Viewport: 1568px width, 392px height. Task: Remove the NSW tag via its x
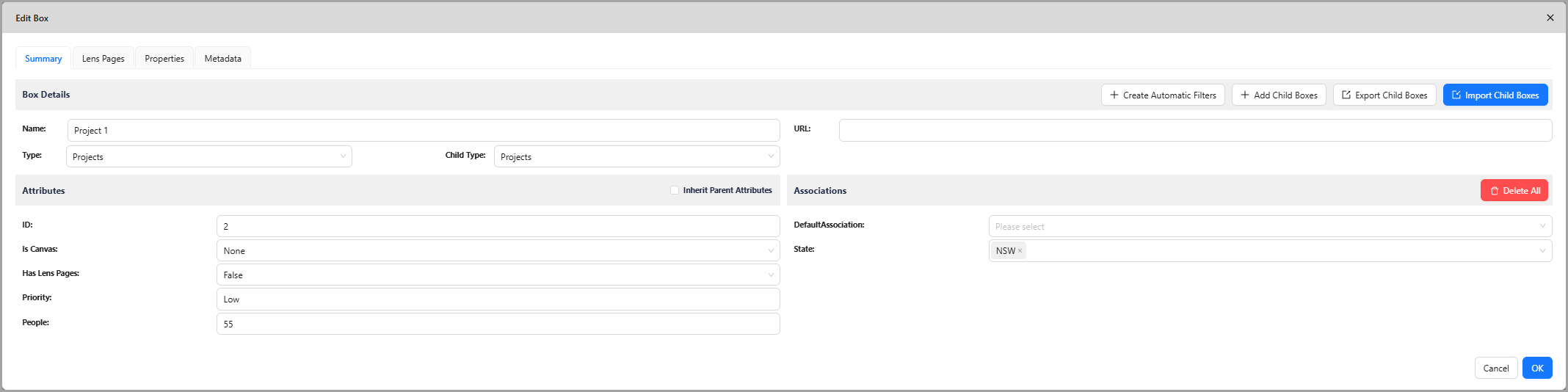(x=1020, y=251)
